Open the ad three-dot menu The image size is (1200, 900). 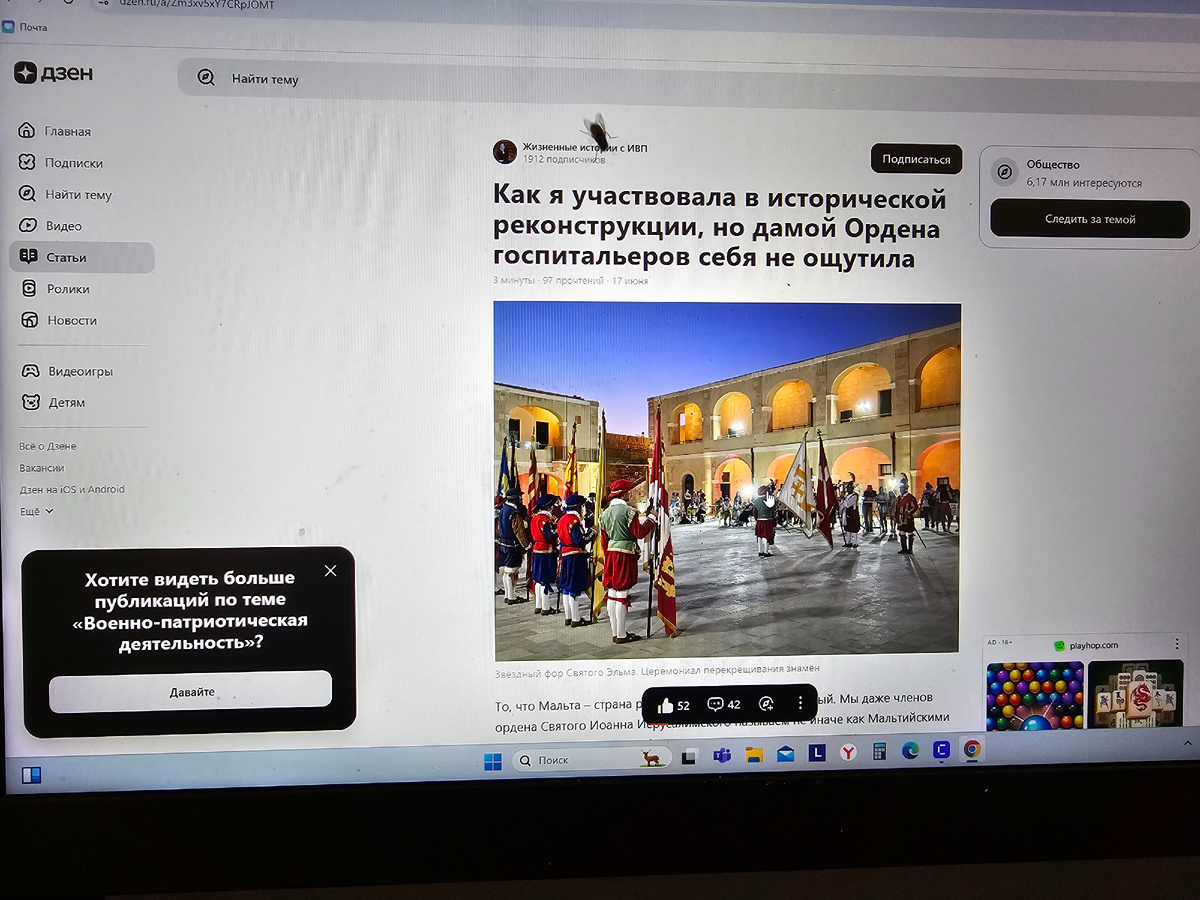(x=1177, y=644)
